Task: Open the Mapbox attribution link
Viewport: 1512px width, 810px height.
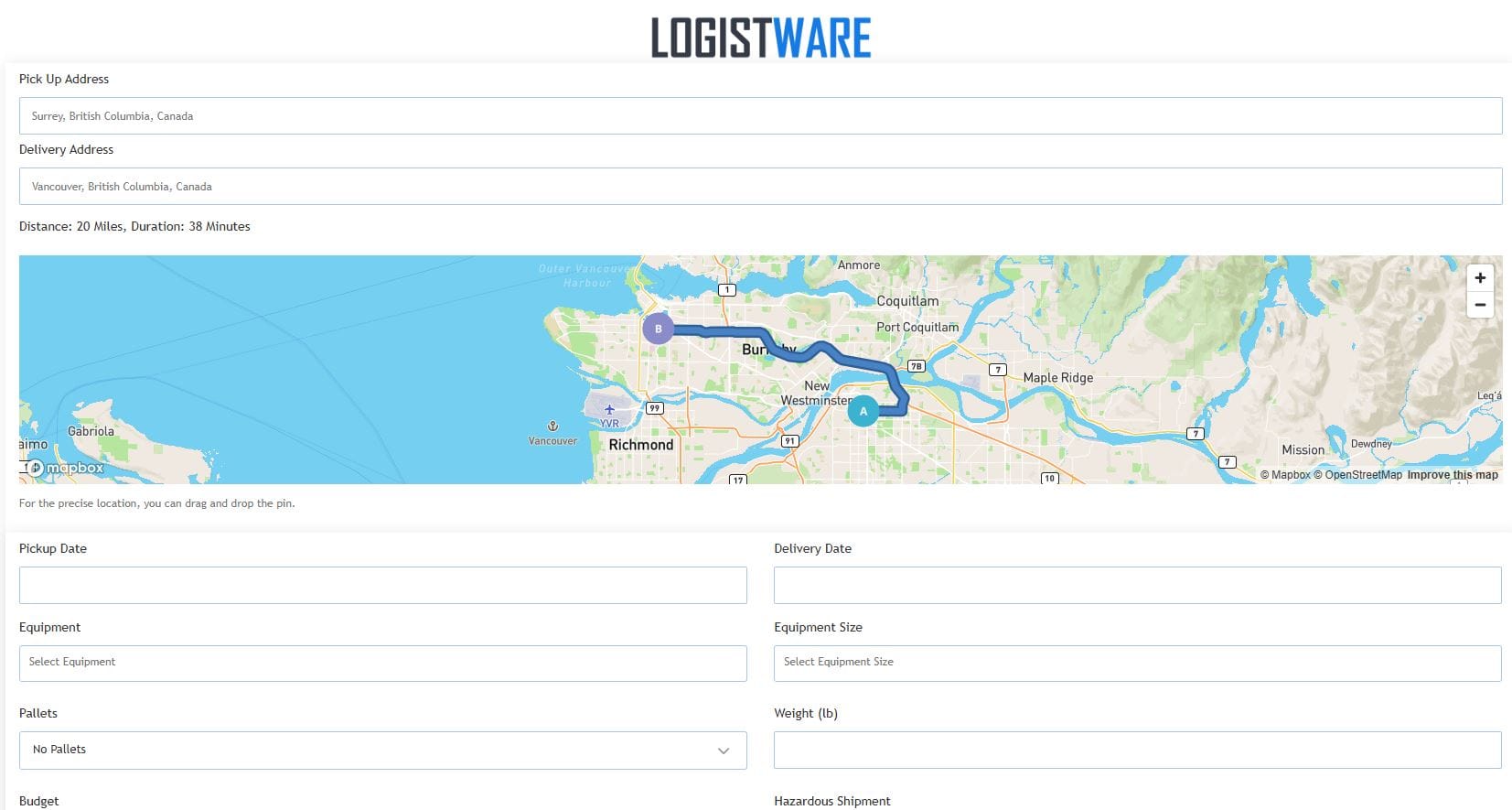Action: coord(1285,475)
